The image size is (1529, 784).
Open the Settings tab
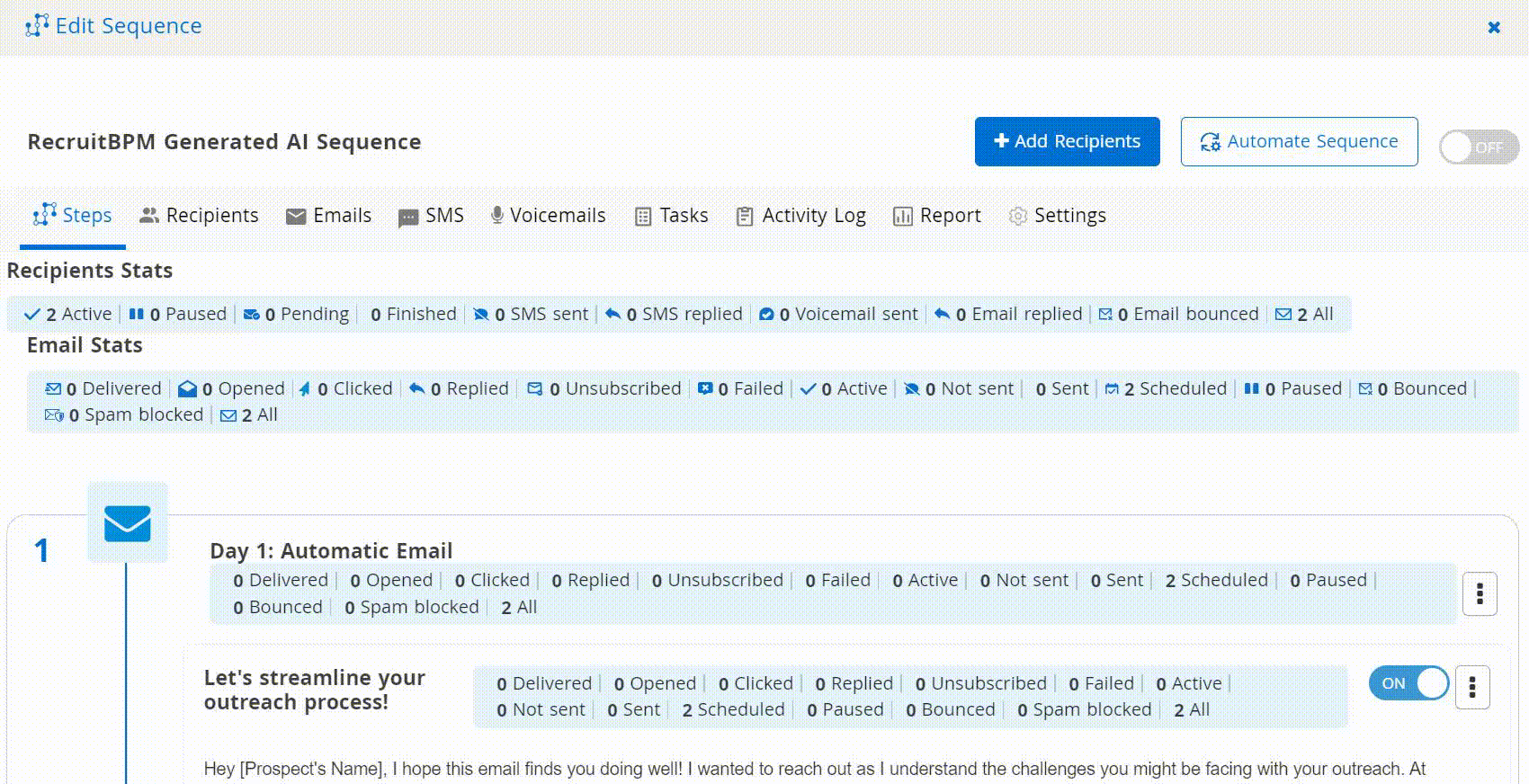pyautogui.click(x=1057, y=216)
